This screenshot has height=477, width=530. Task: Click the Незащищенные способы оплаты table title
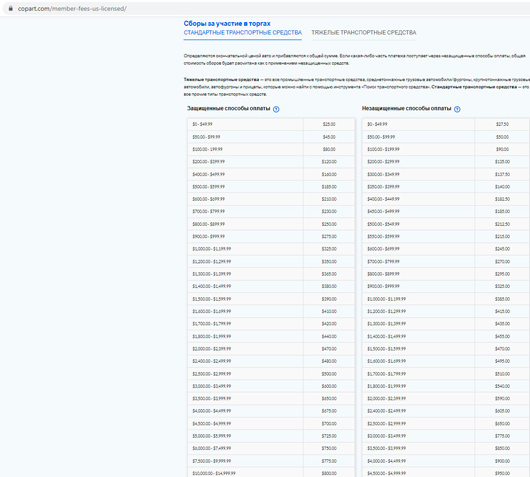pyautogui.click(x=406, y=109)
